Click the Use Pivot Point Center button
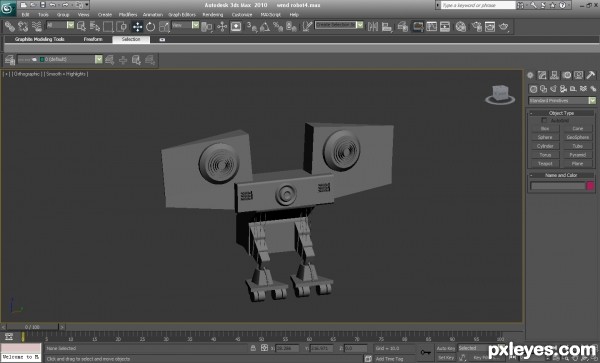 coord(207,26)
